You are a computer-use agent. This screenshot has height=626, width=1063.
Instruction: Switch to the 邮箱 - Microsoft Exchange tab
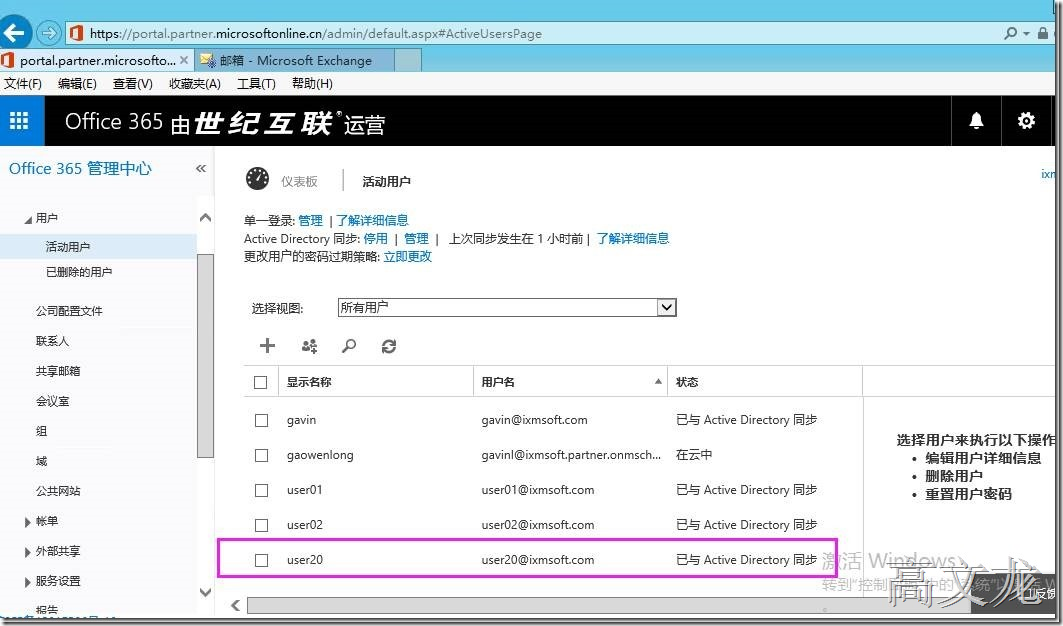(x=295, y=60)
